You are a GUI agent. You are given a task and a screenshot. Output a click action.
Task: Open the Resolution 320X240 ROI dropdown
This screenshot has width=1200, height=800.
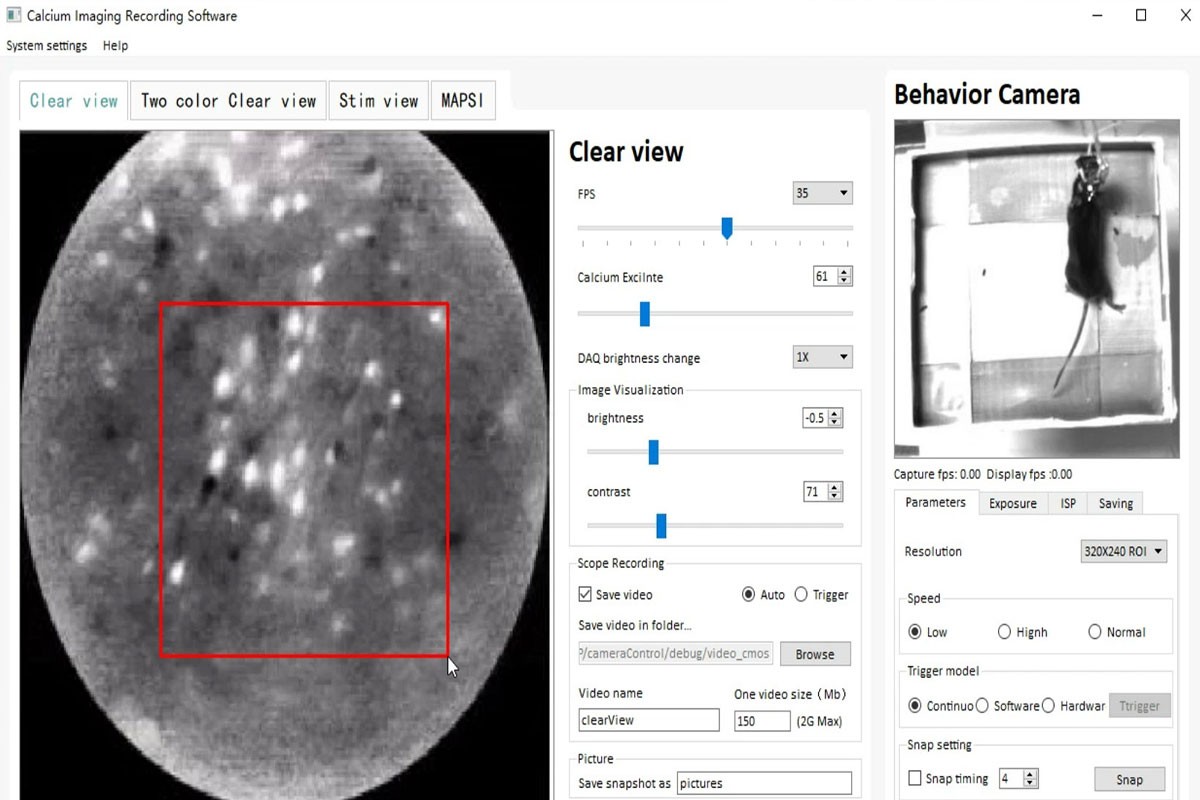pos(1123,551)
